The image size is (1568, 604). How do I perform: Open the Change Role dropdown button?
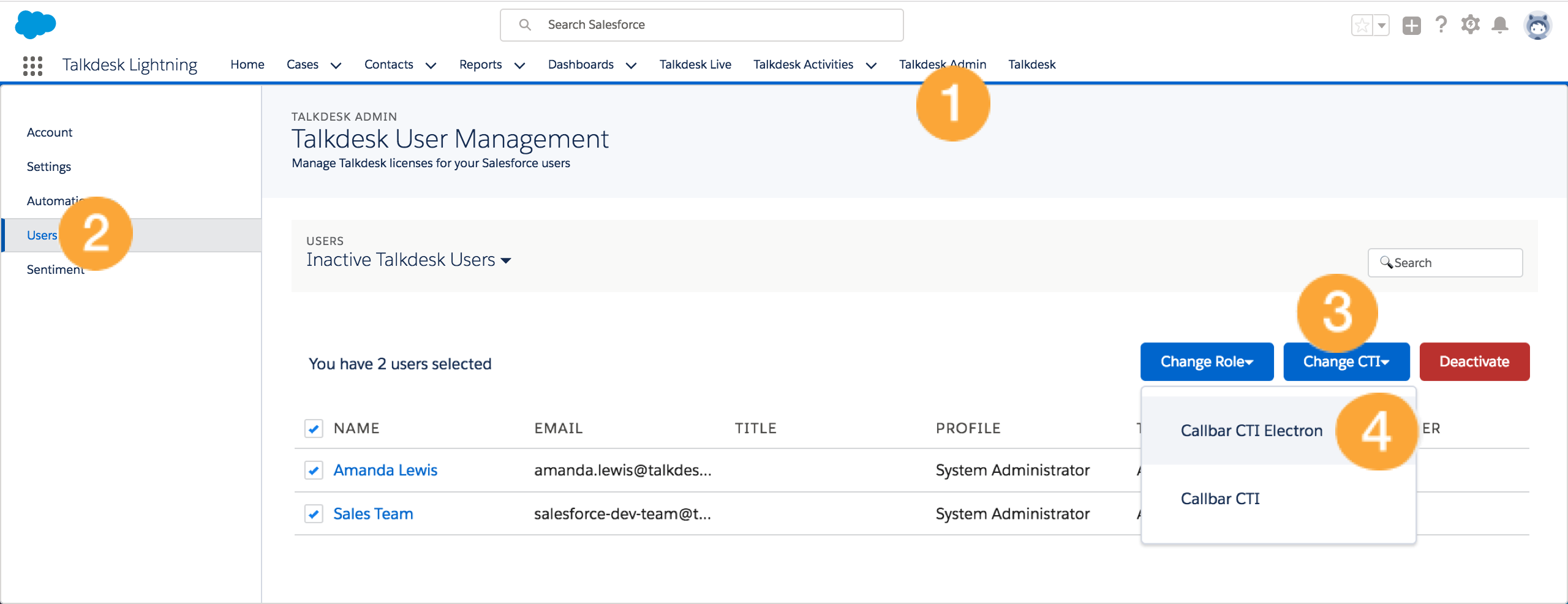1207,361
